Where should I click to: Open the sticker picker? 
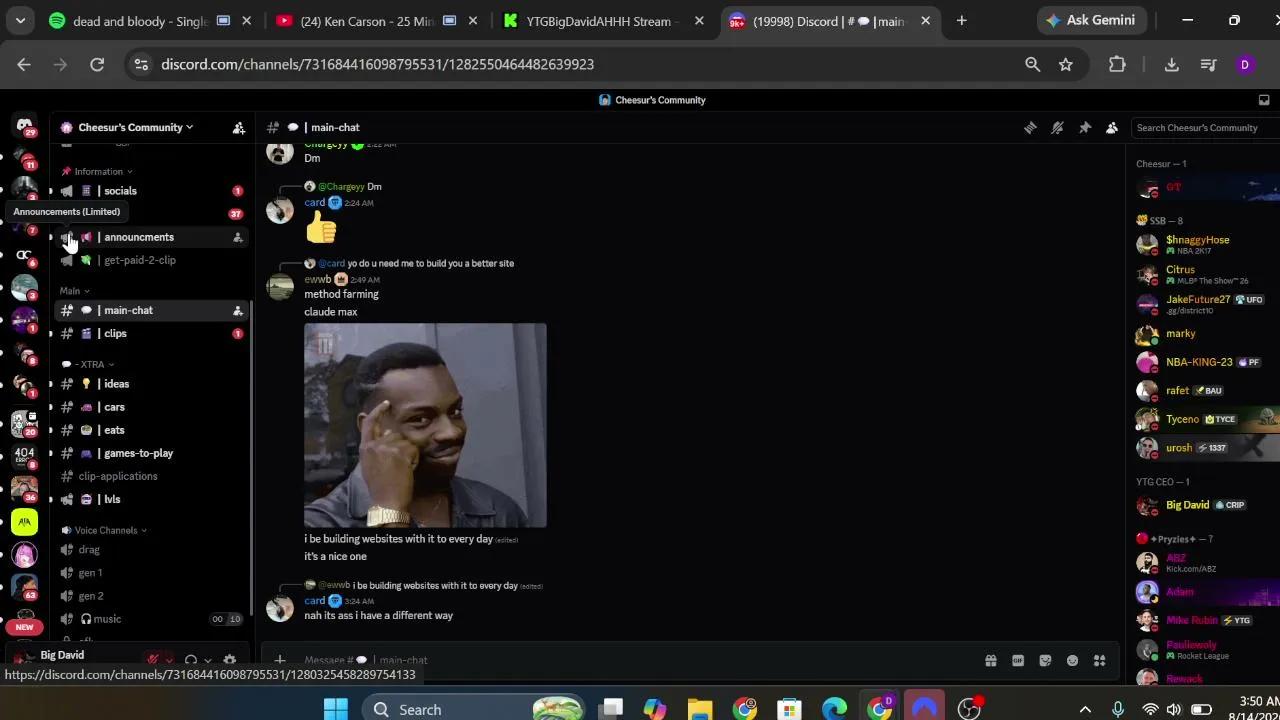point(1045,660)
